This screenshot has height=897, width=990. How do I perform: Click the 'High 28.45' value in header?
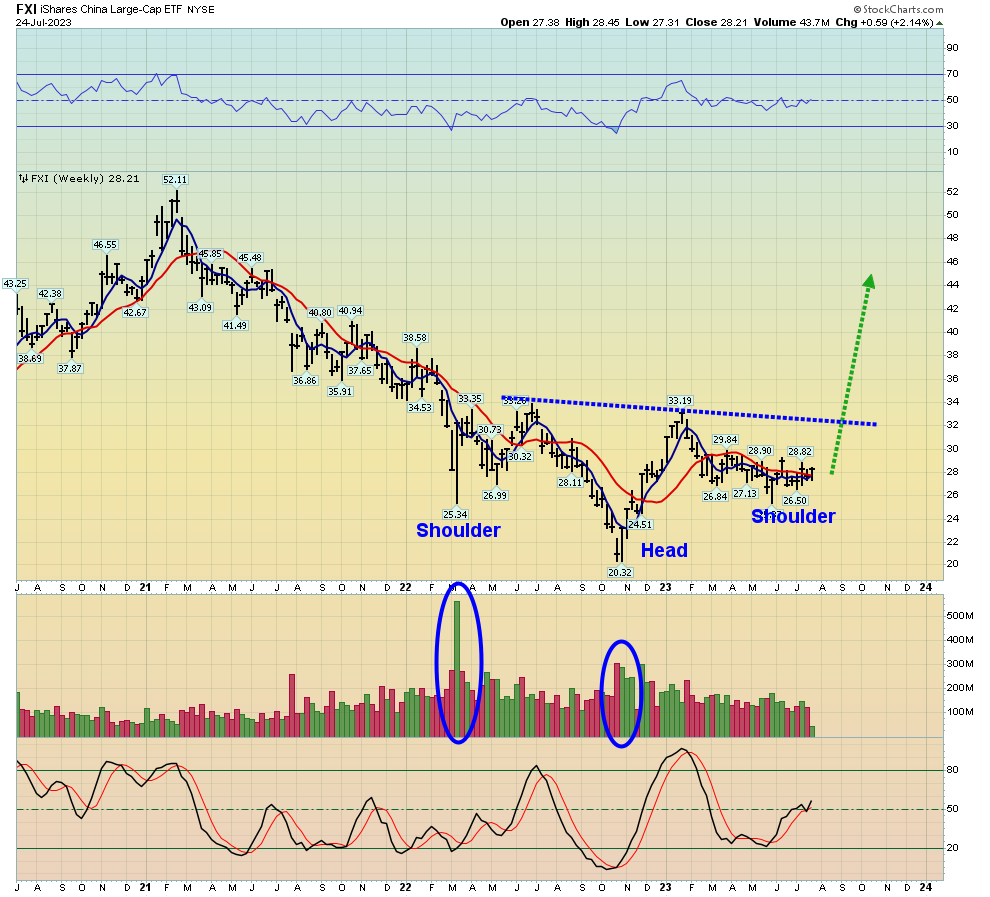(x=592, y=22)
